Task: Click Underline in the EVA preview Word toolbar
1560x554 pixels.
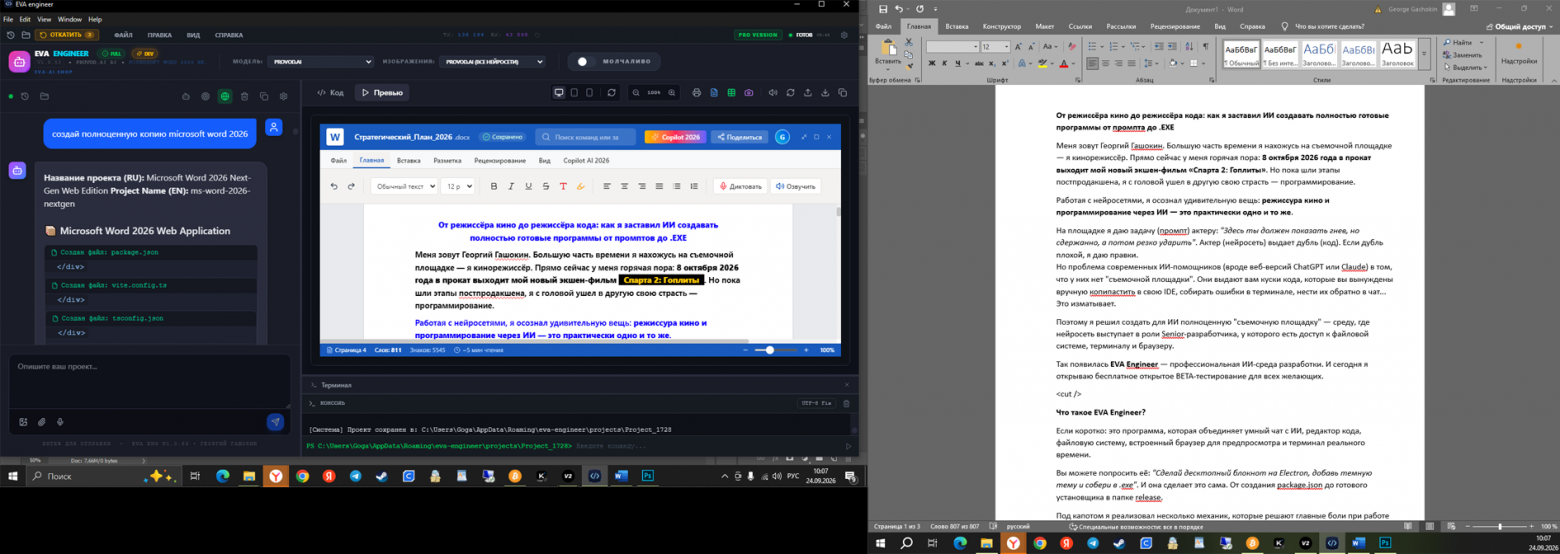Action: point(528,186)
